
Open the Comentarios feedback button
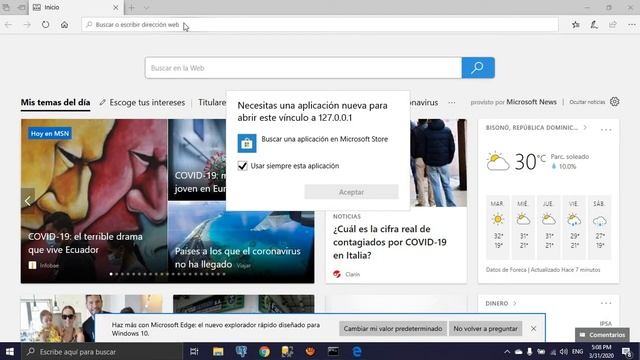(602, 335)
